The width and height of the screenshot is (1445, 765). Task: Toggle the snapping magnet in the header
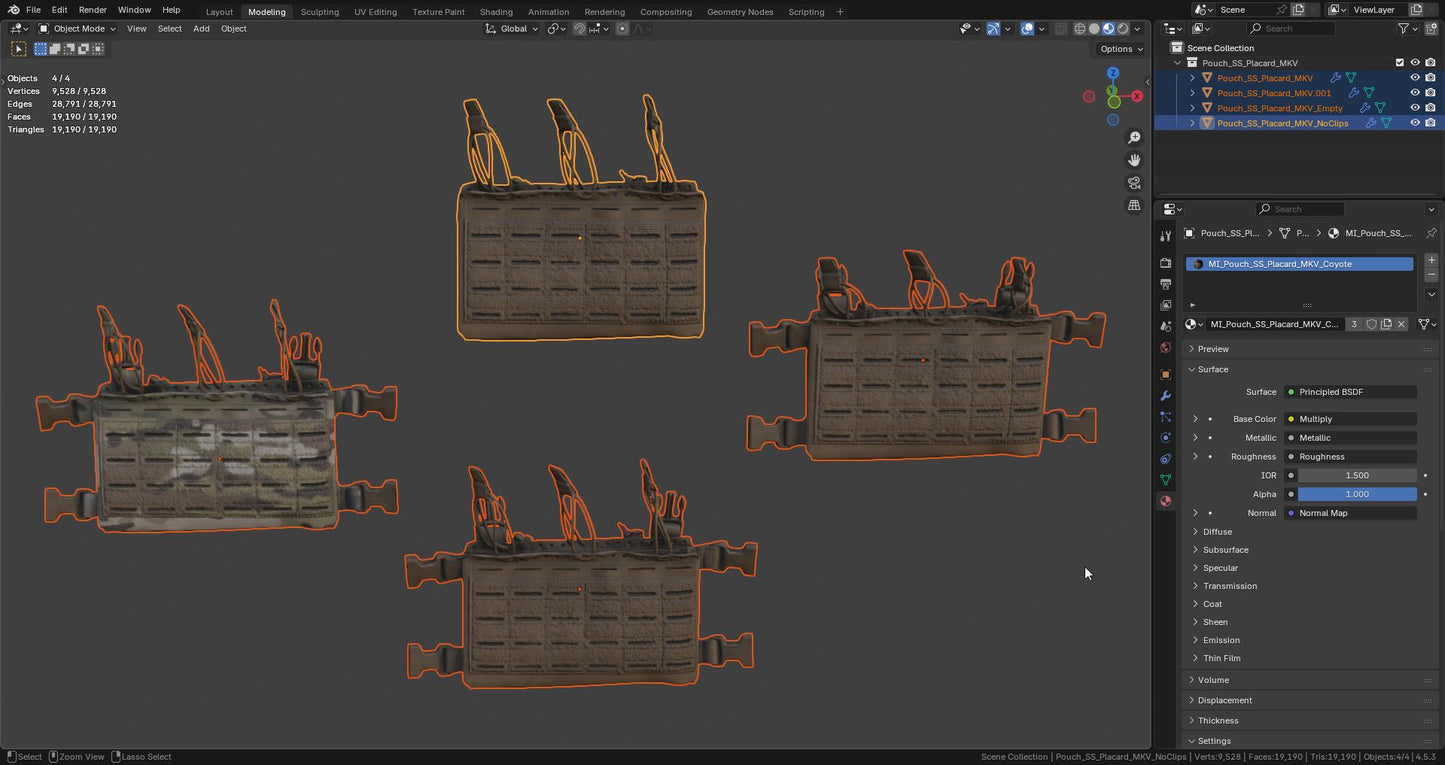579,29
